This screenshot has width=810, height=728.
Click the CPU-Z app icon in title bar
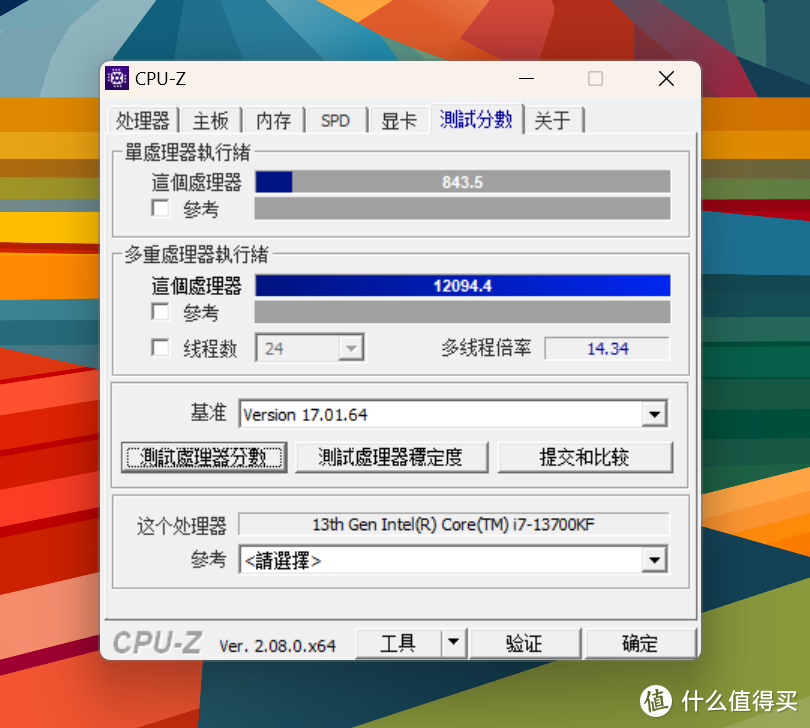[117, 79]
